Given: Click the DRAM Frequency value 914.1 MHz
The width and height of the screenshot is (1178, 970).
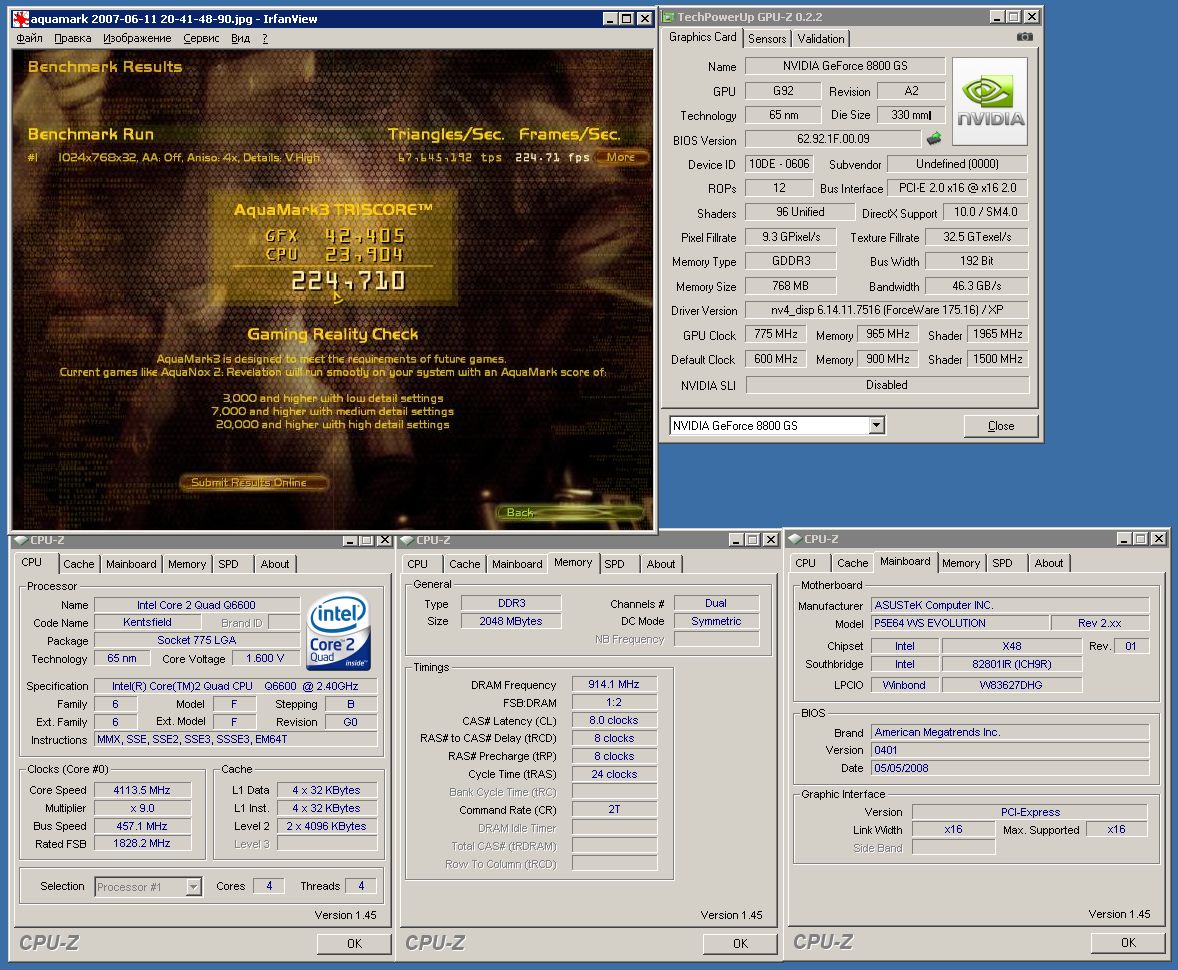Looking at the screenshot, I should [x=614, y=684].
